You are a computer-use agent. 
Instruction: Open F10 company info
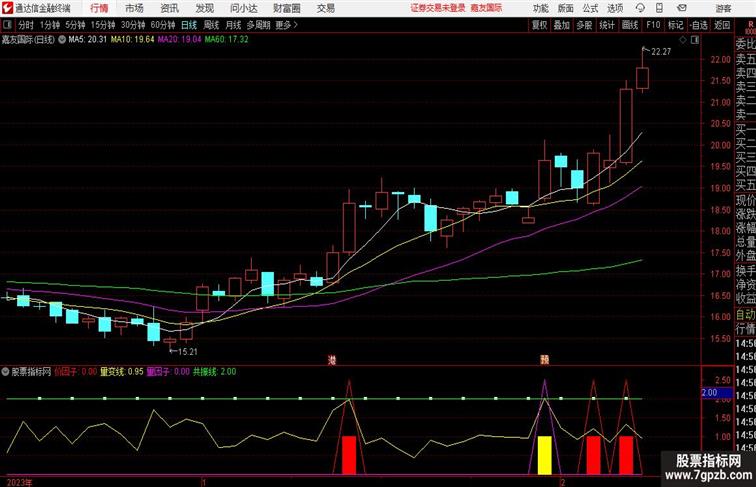[x=653, y=25]
